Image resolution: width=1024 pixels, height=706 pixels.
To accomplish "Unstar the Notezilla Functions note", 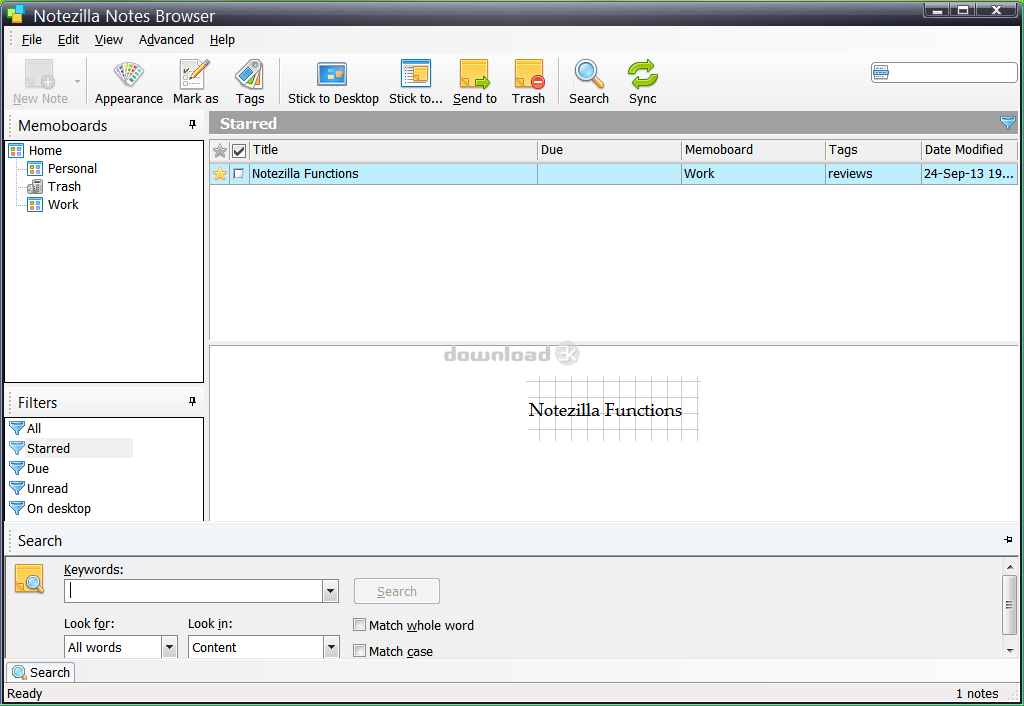I will [220, 174].
